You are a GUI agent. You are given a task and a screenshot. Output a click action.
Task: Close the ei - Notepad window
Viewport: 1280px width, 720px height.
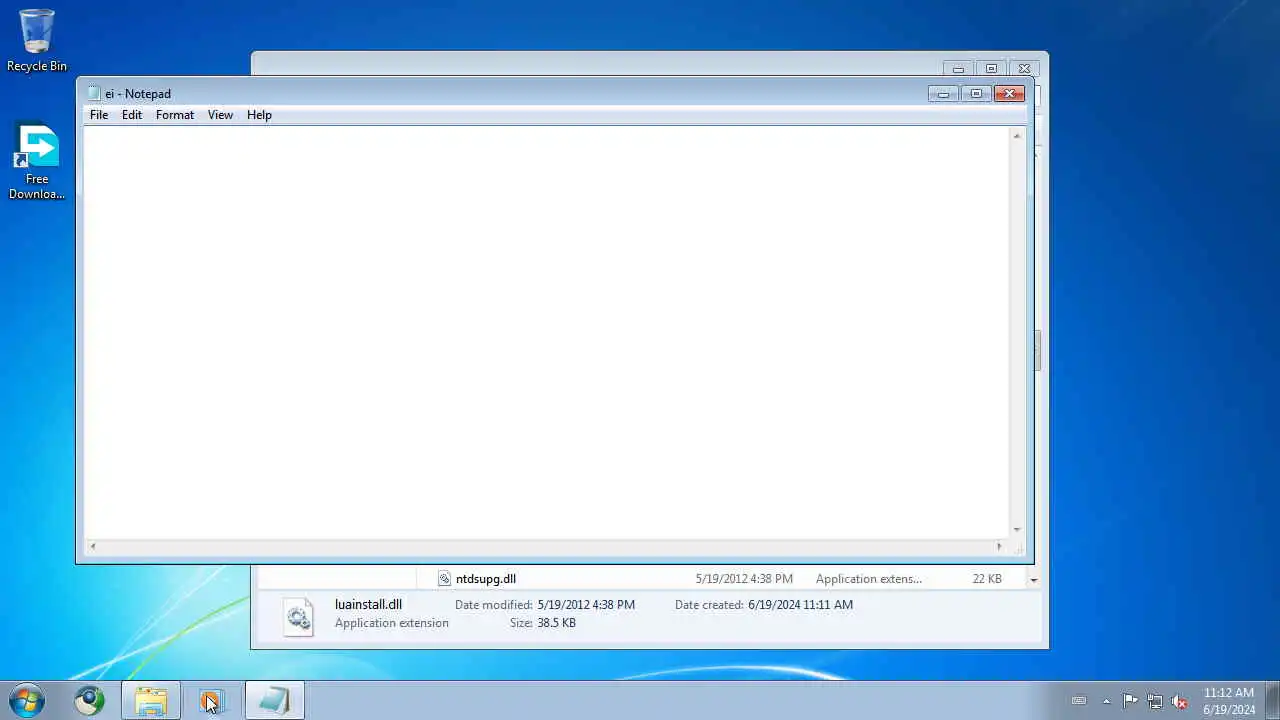1009,94
